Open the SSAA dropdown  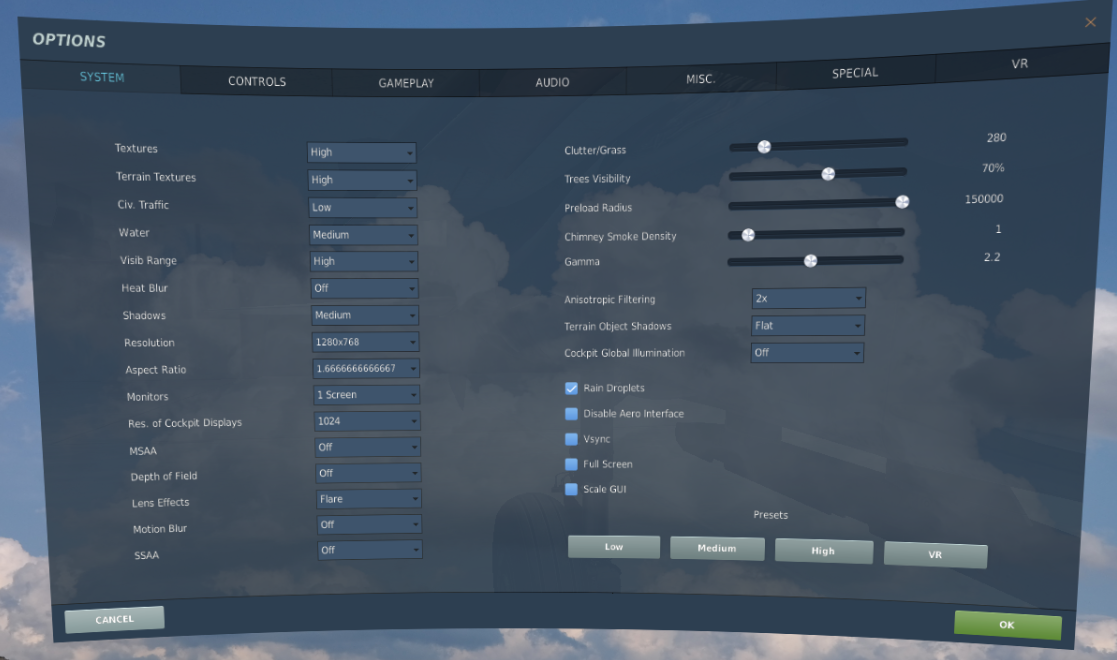[x=370, y=550]
